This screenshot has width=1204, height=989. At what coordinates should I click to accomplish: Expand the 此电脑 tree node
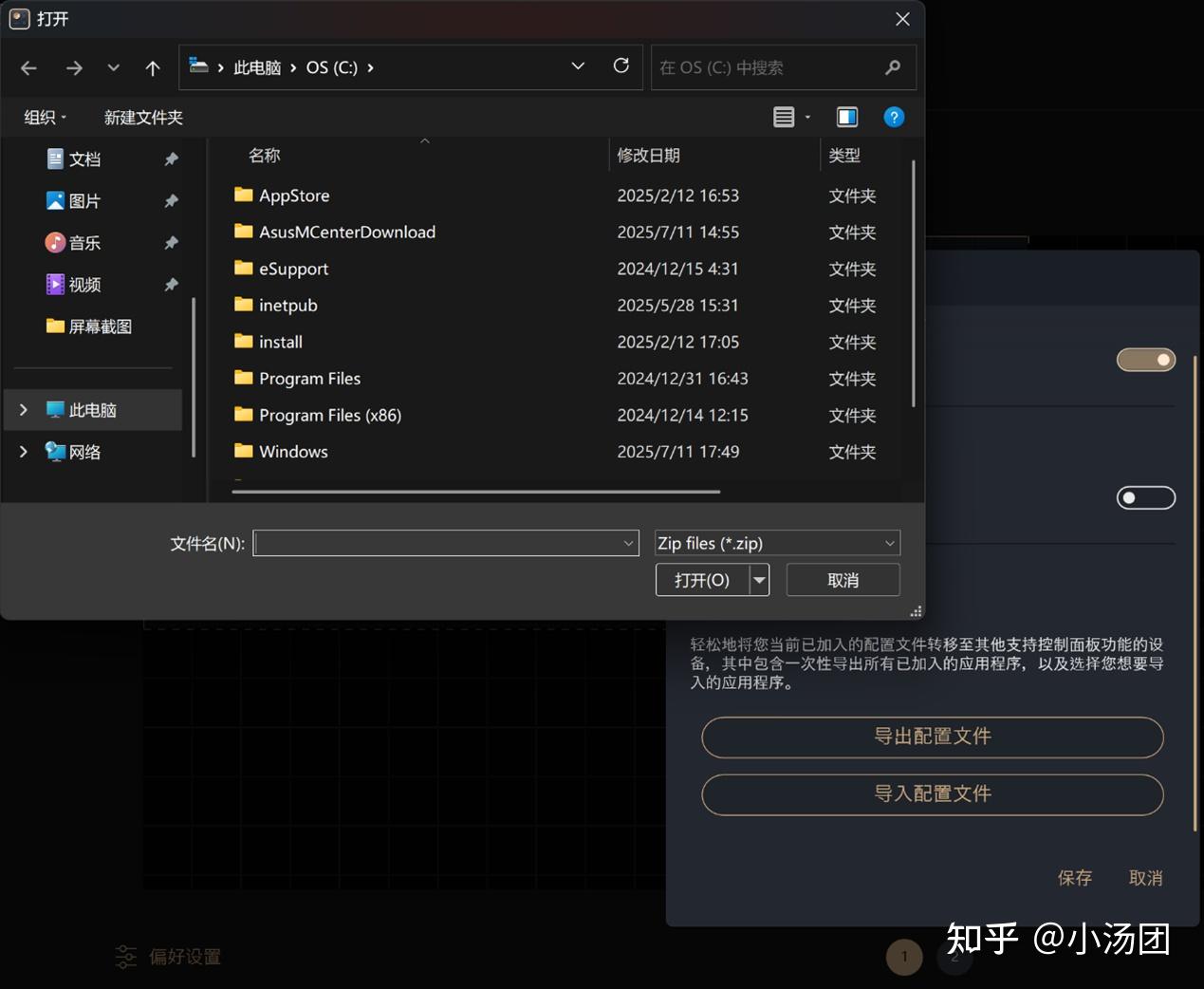(24, 409)
